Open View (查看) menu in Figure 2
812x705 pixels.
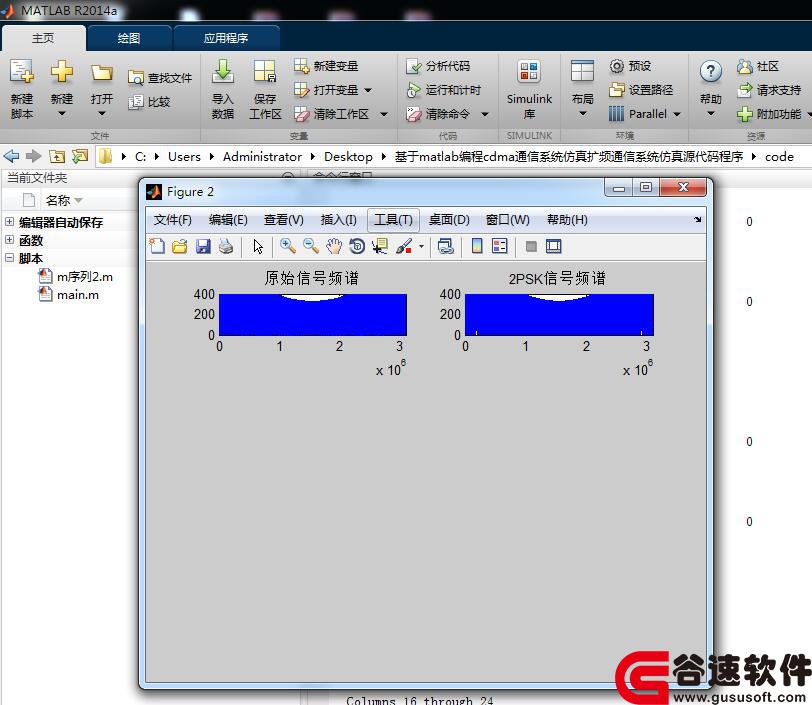pyautogui.click(x=283, y=220)
